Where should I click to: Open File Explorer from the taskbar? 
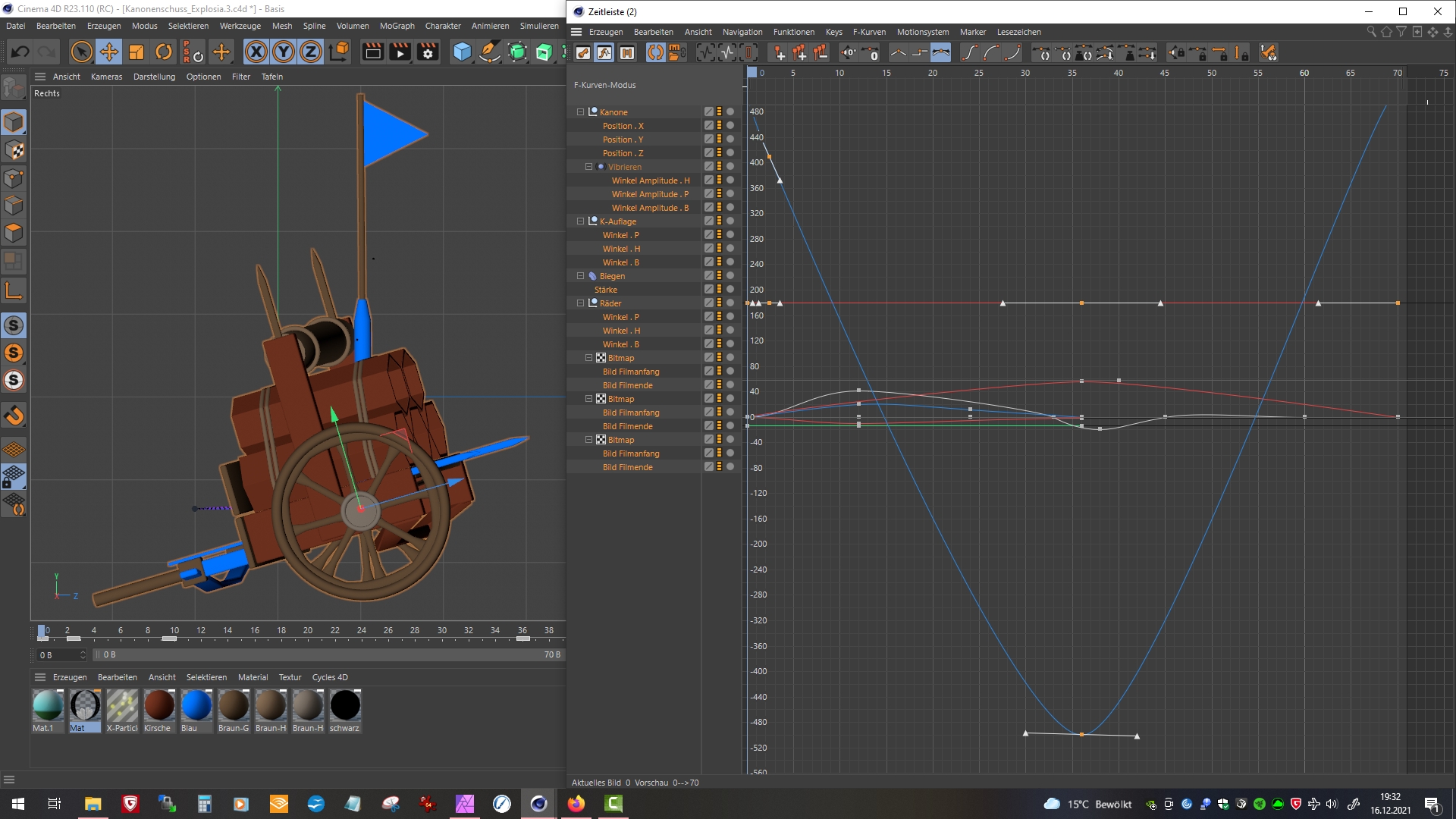(x=93, y=804)
